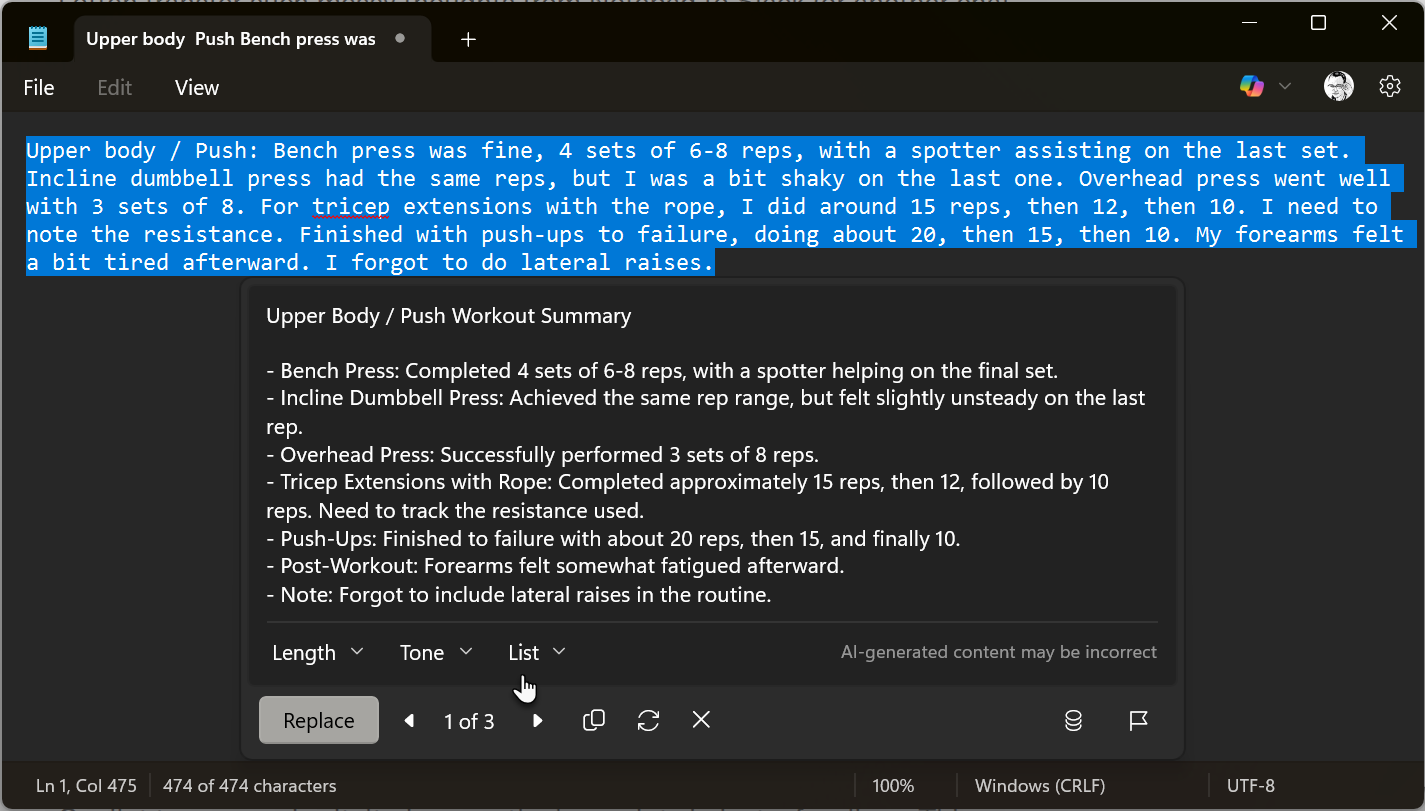Expand the Tone dropdown
The height and width of the screenshot is (811, 1425).
[436, 652]
